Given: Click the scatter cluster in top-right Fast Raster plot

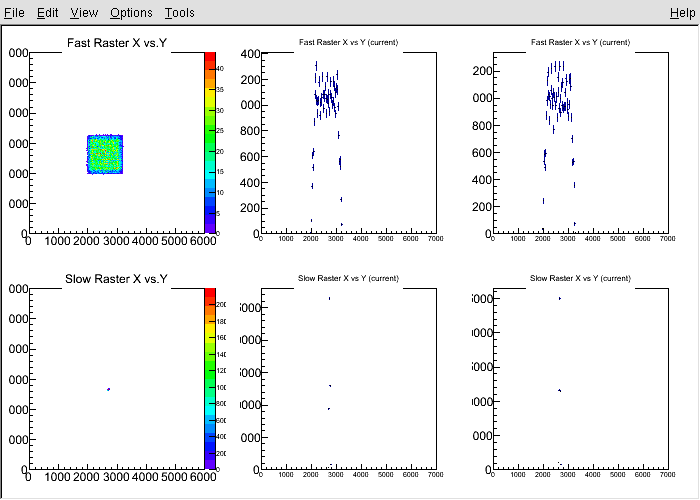Looking at the screenshot, I should coord(559,95).
